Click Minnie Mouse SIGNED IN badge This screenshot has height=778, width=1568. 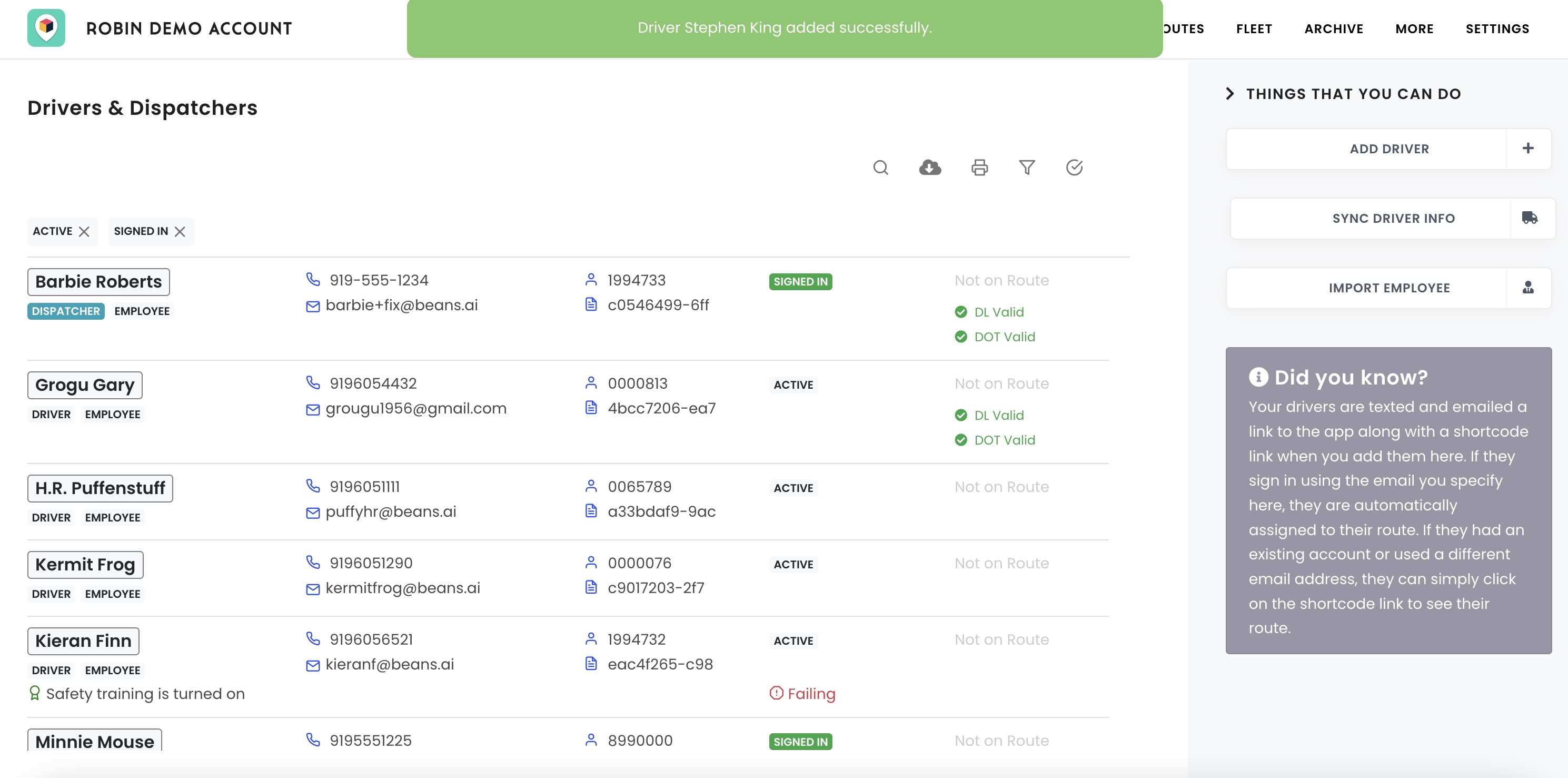(800, 742)
